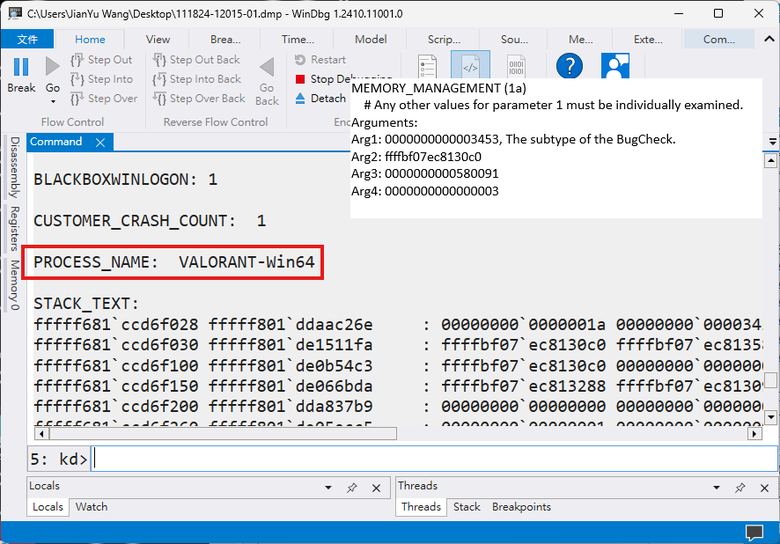Switch to the Model ribbon tab
Viewport: 780px width, 544px height.
tap(371, 39)
